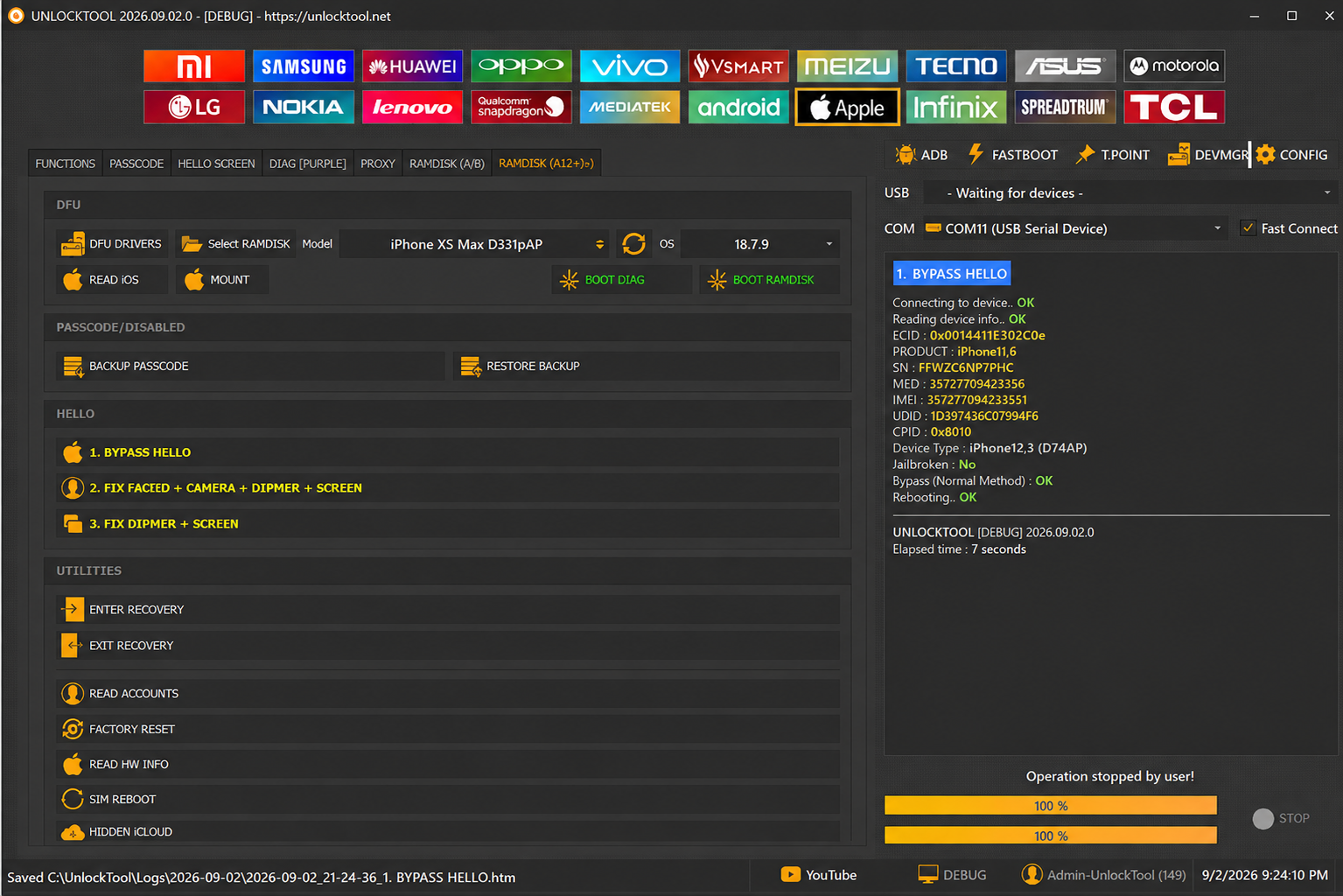Viewport: 1343px width, 896px height.
Task: Open the MediaTek brand tile
Action: (x=630, y=107)
